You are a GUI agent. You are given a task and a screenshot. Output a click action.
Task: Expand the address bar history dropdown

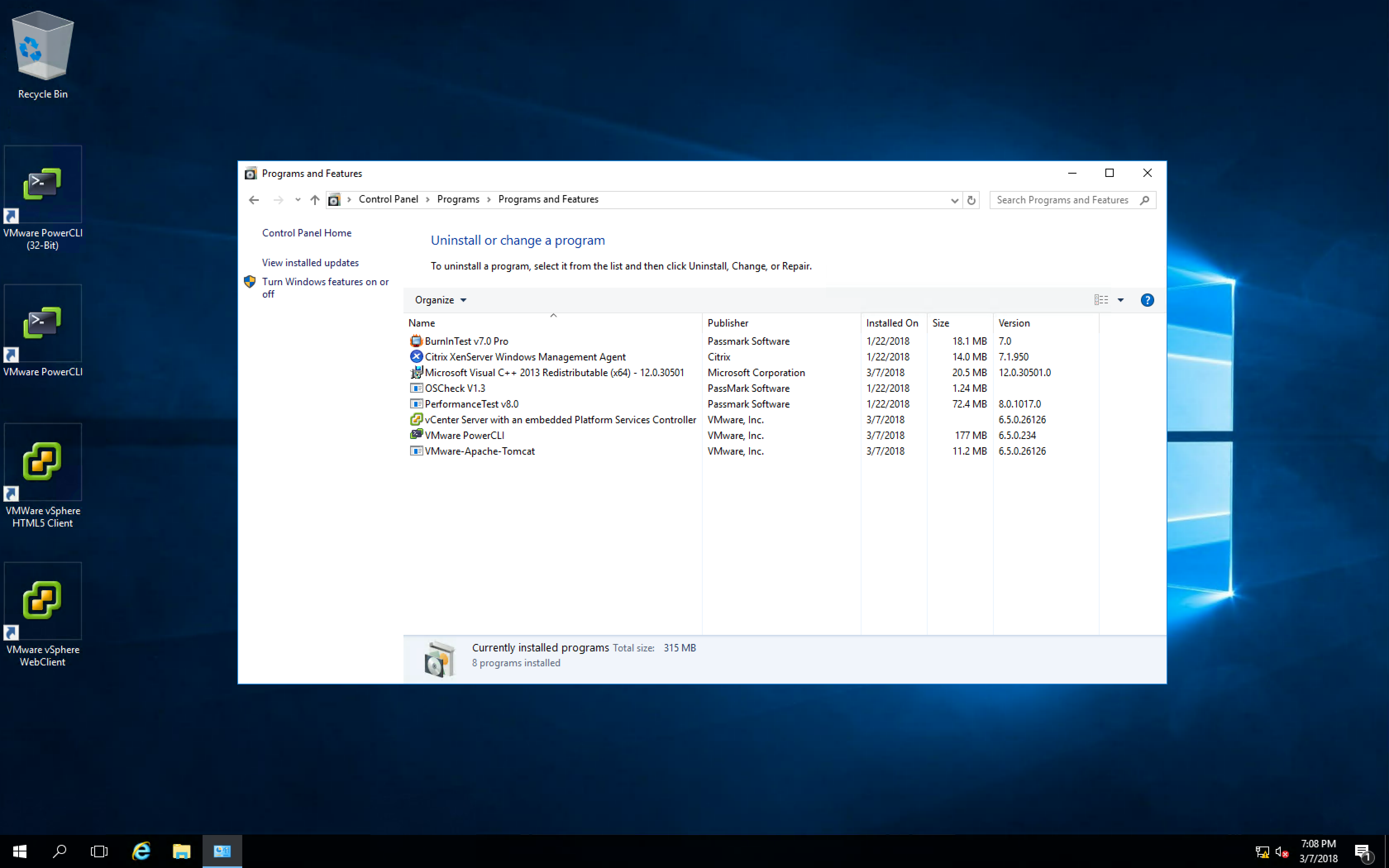point(954,200)
